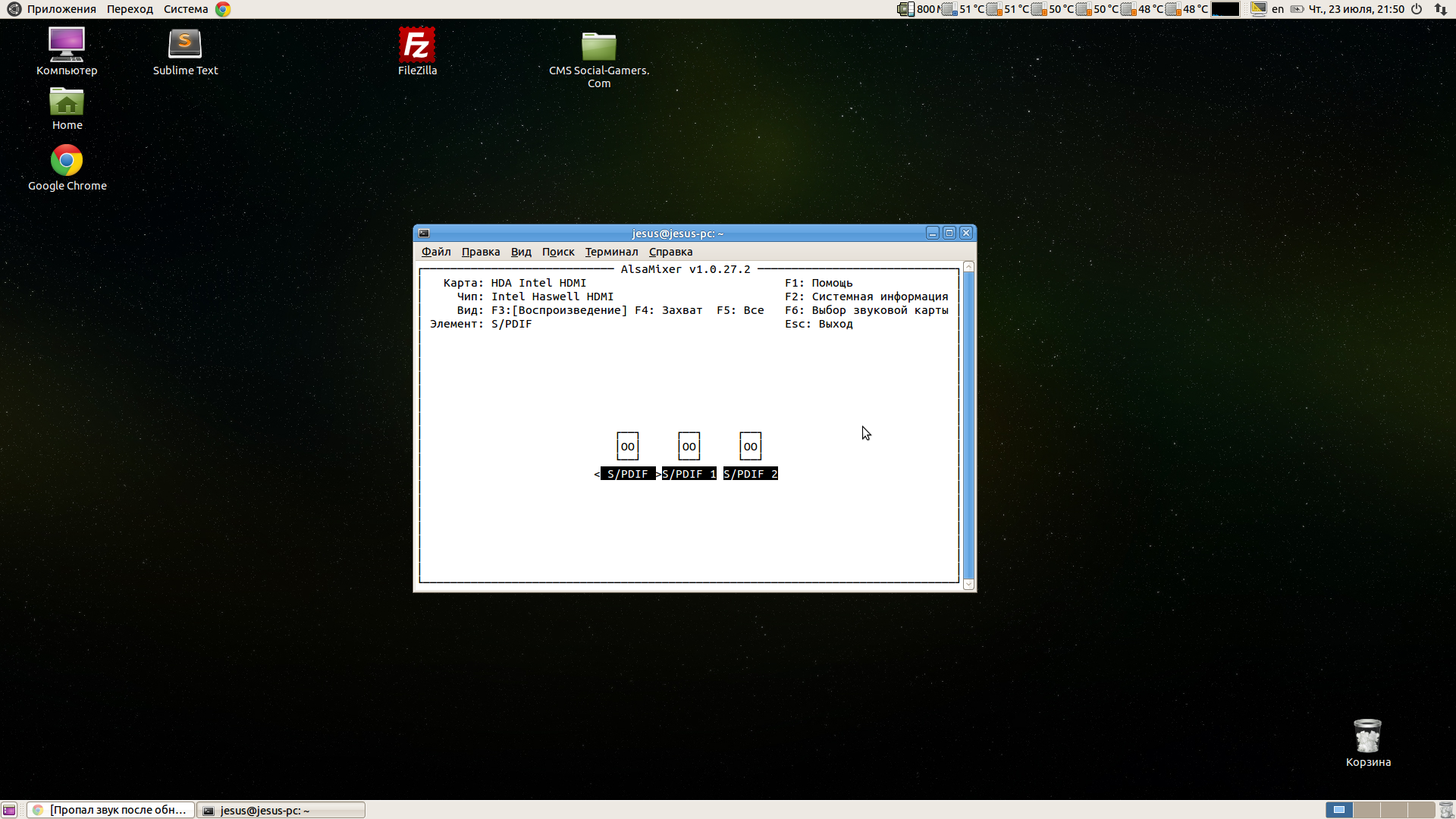The height and width of the screenshot is (819, 1456).
Task: Switch to the Chrome taskbar window button
Action: (111, 810)
